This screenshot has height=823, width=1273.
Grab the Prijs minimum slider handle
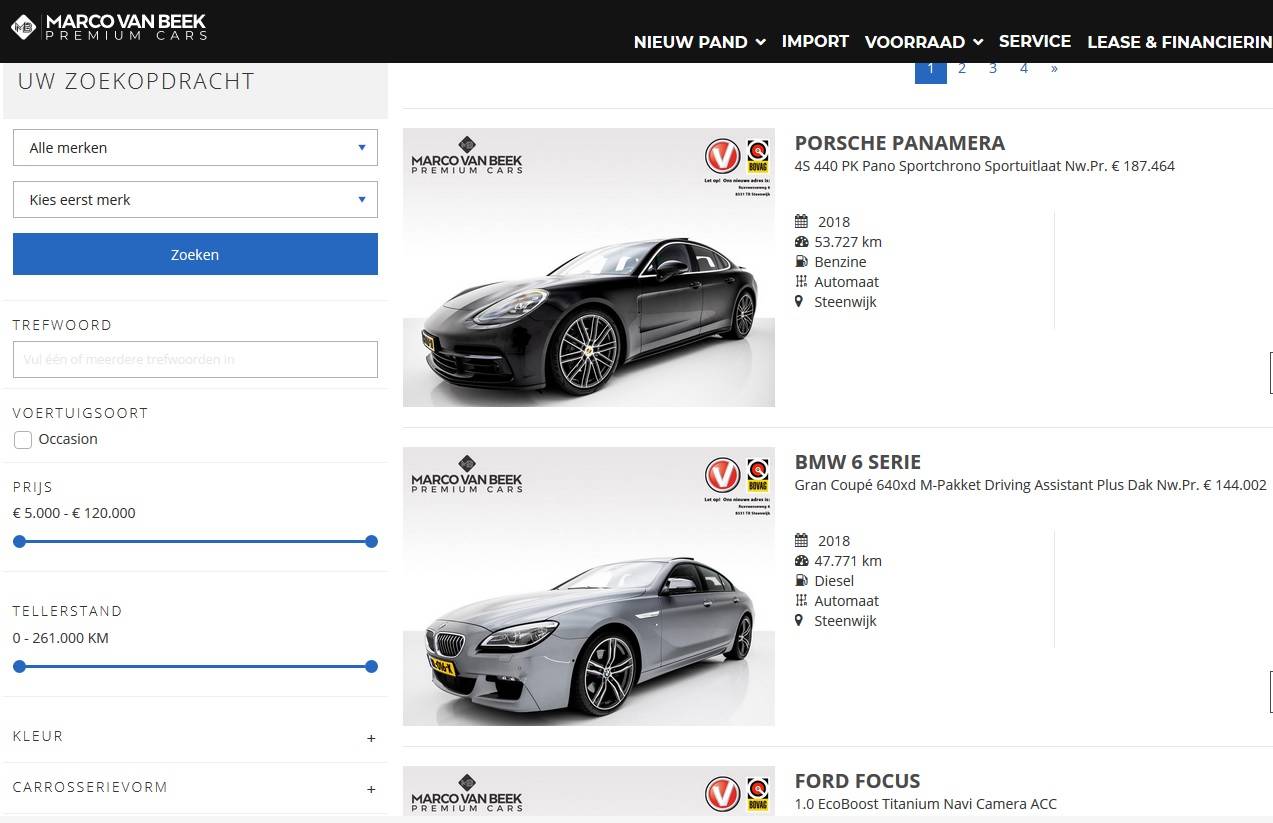point(19,542)
